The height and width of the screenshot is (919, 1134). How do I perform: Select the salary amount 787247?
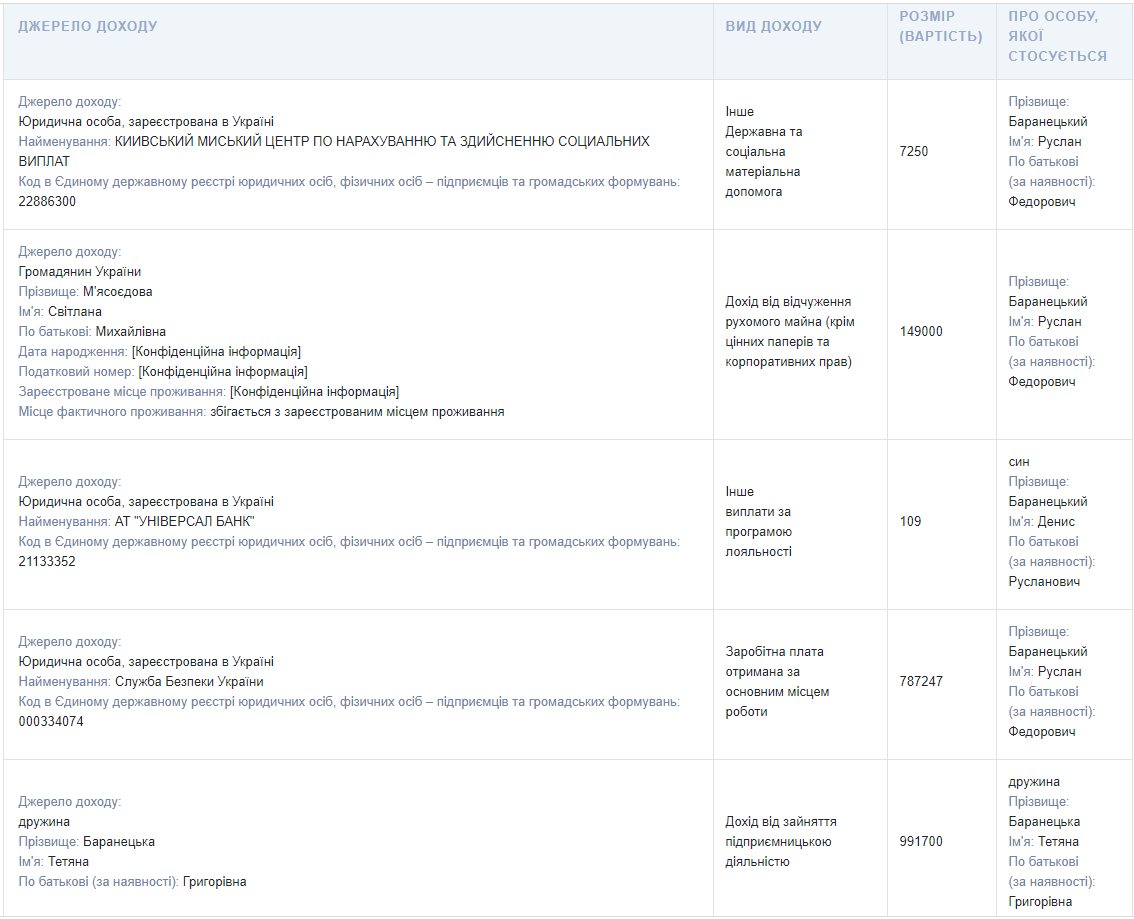point(921,682)
